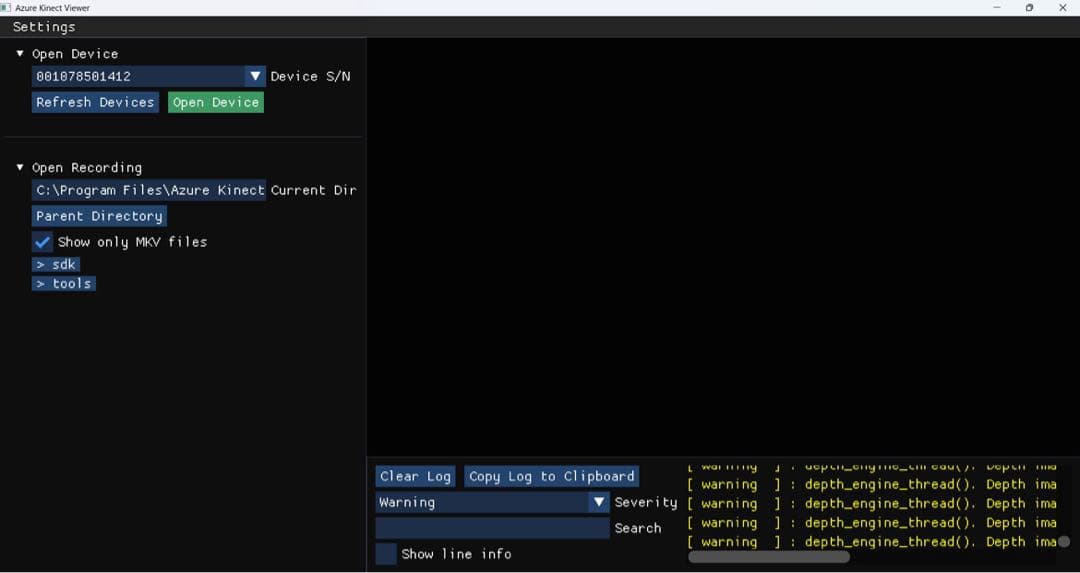Viewport: 1080px width, 573px height.
Task: Collapse the Open Recording section triangle
Action: [20, 168]
